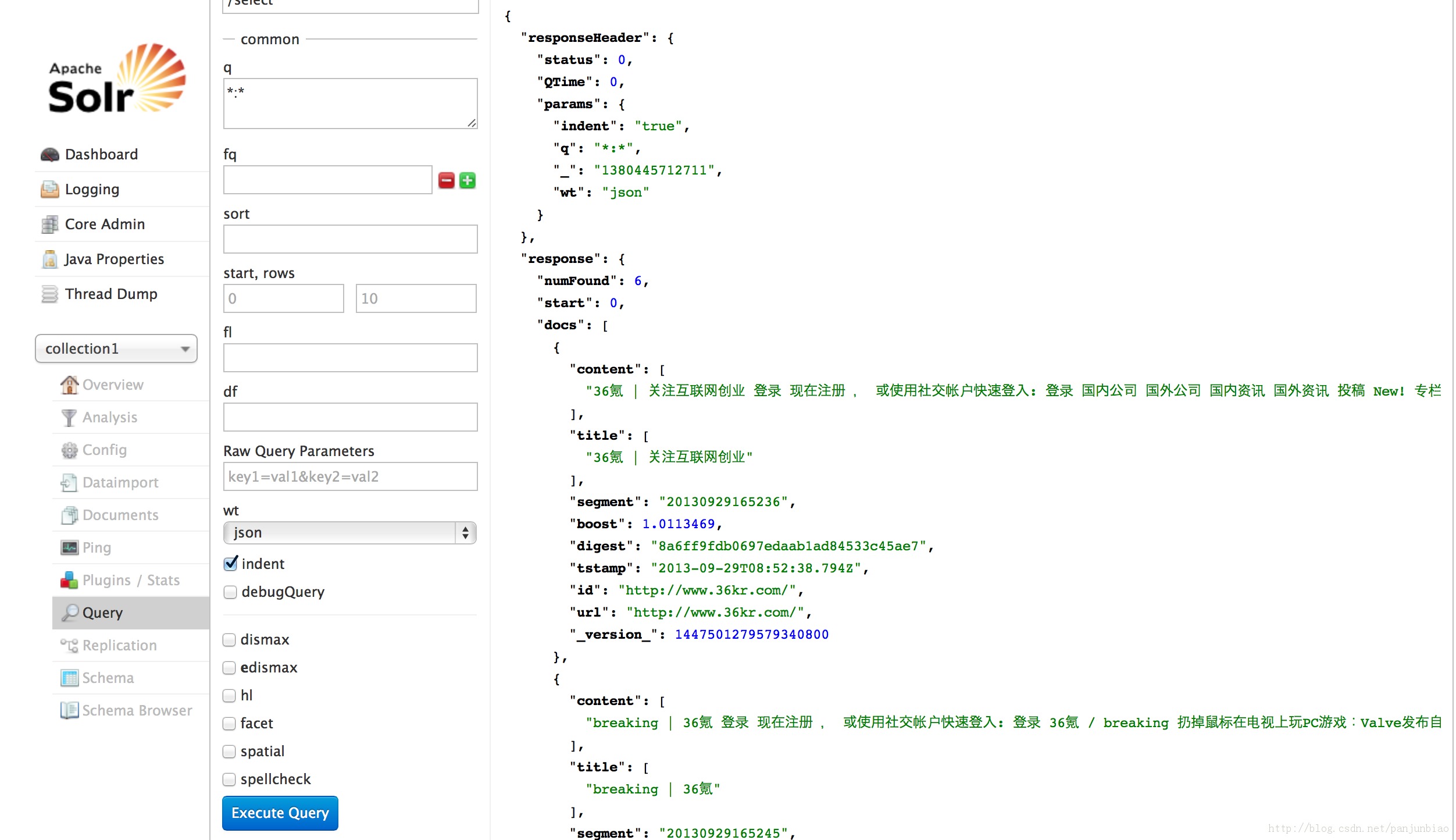1456x840 pixels.
Task: Click the Query magnifier icon
Action: click(x=70, y=613)
